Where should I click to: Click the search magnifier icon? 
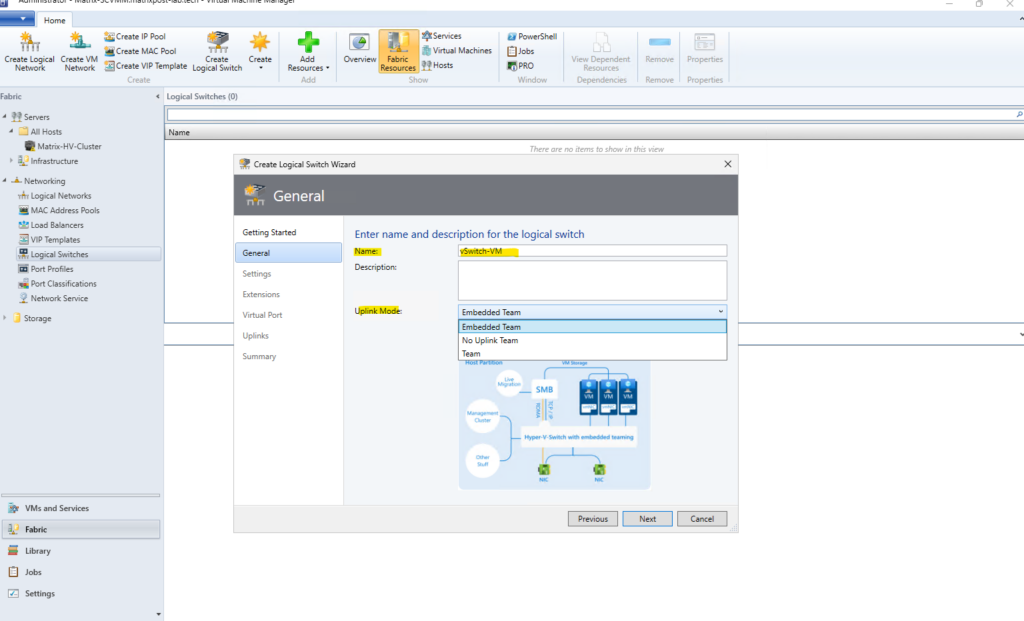1019,115
